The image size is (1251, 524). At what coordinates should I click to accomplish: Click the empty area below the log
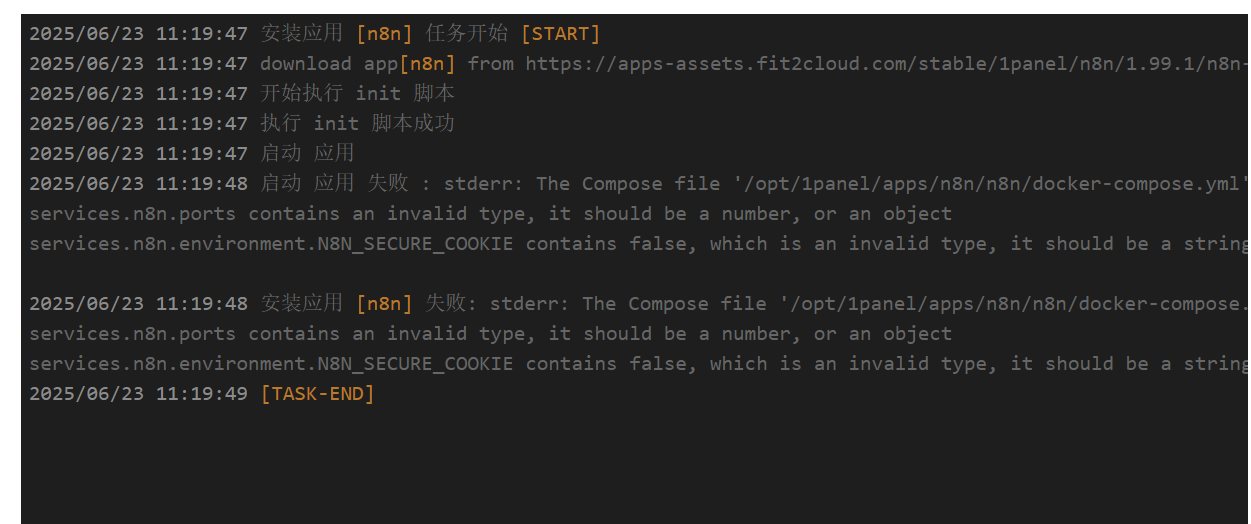tap(634, 465)
